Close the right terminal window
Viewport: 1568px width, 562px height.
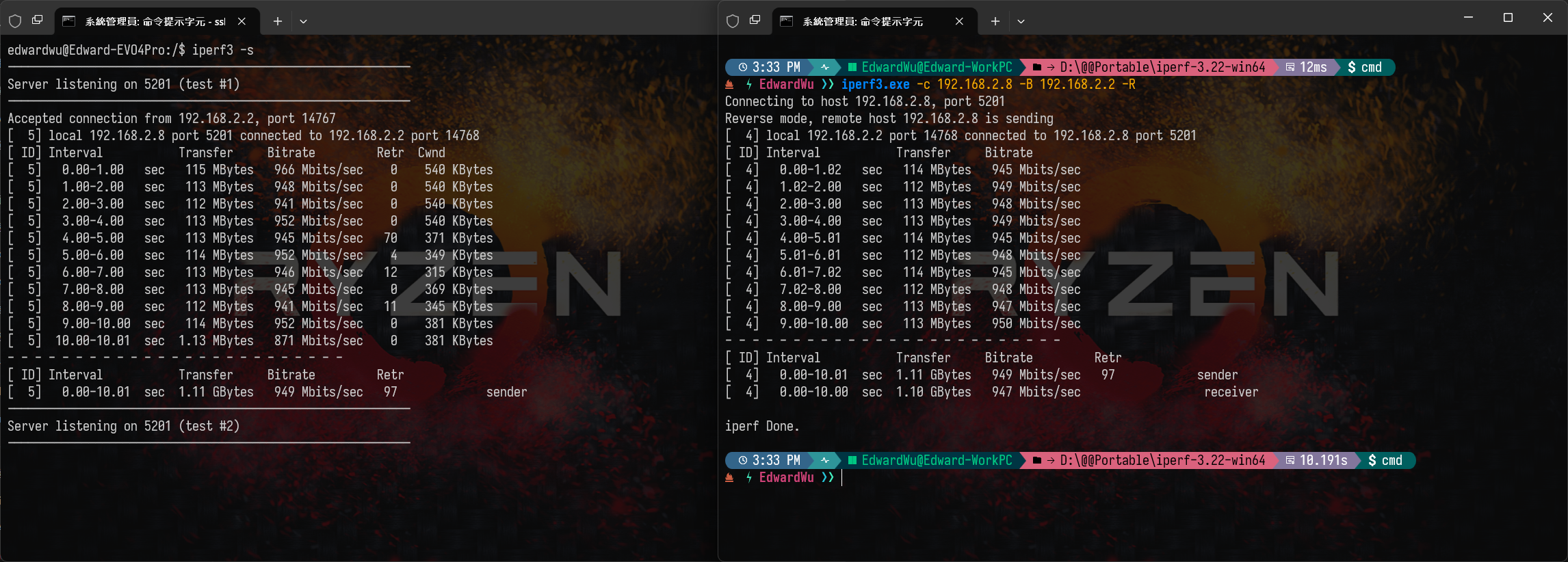pos(1547,18)
